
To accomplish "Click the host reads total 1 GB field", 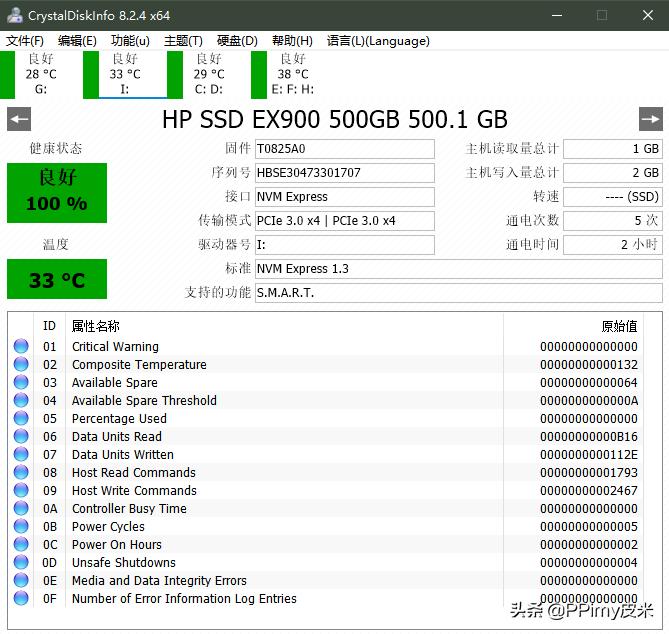I will (x=613, y=149).
